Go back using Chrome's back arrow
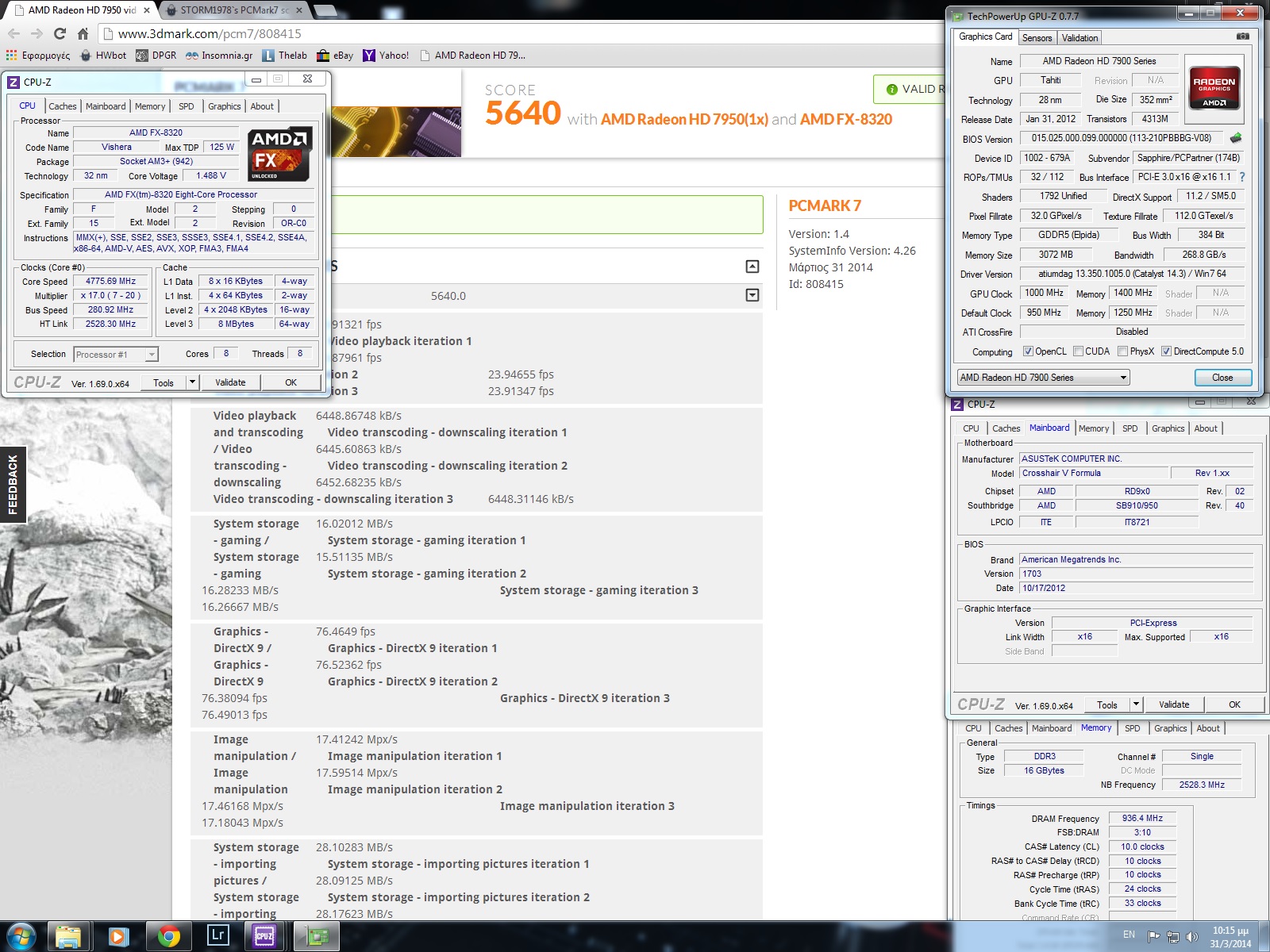 click(x=13, y=33)
